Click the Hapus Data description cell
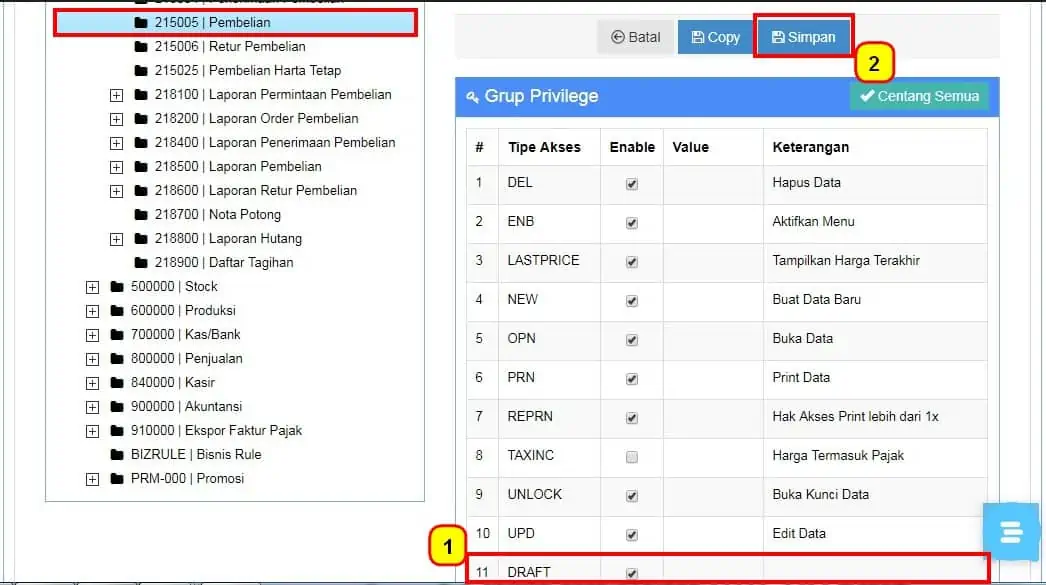The width and height of the screenshot is (1046, 585). tap(875, 183)
